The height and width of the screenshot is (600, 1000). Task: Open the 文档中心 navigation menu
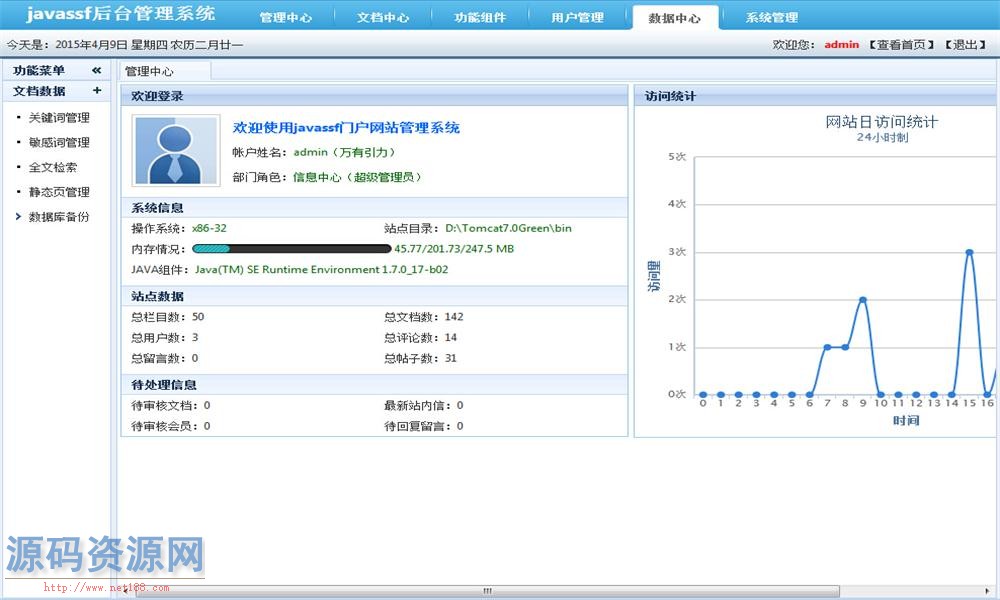coord(383,16)
